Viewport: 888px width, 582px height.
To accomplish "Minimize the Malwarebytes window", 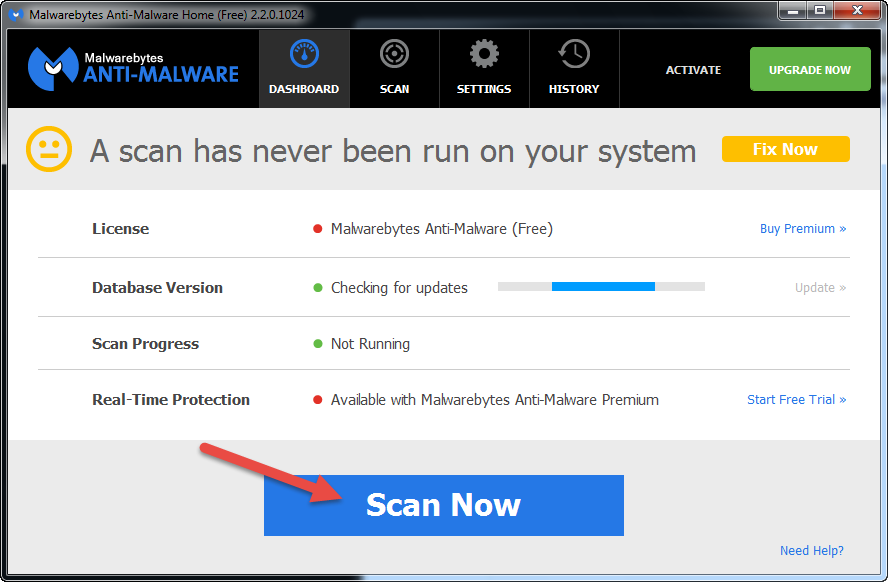I will click(x=792, y=11).
